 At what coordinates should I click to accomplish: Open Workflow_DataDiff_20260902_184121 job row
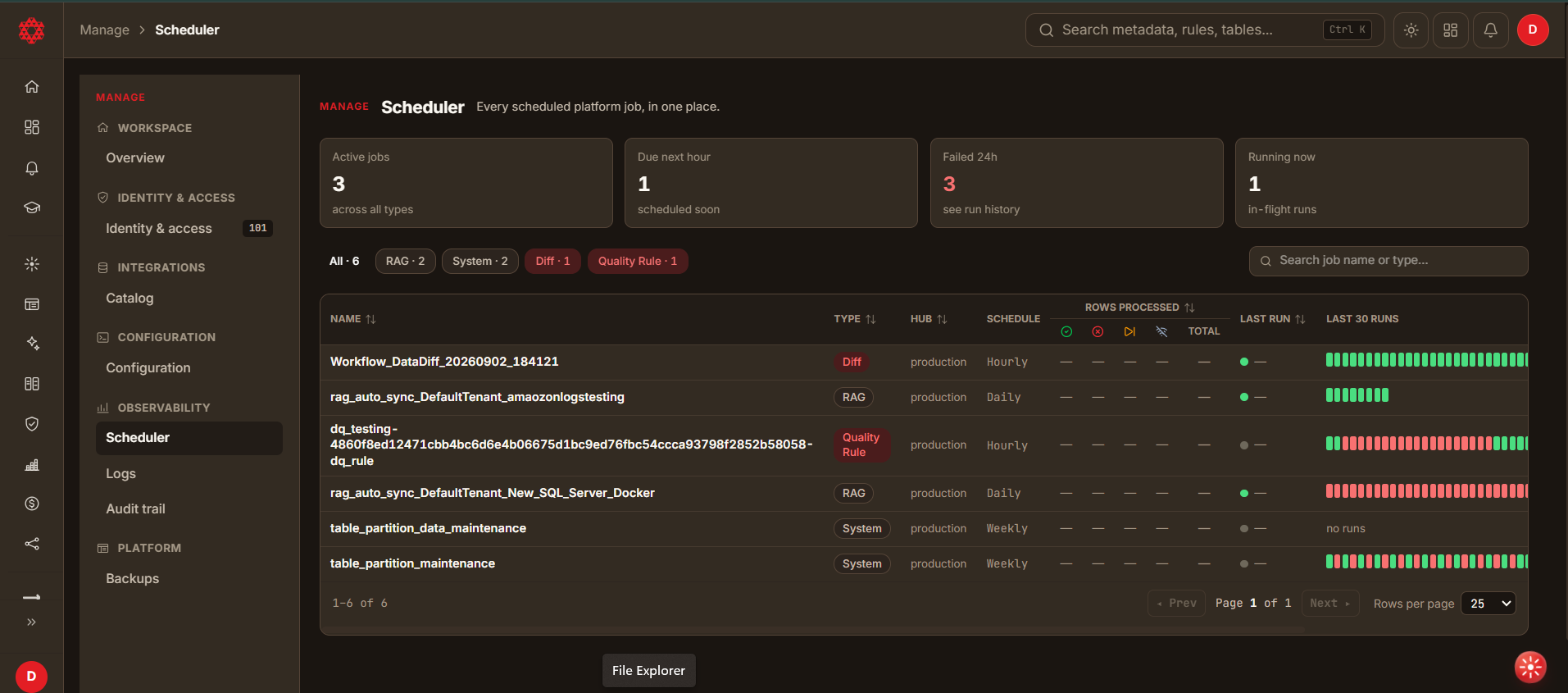[924, 362]
